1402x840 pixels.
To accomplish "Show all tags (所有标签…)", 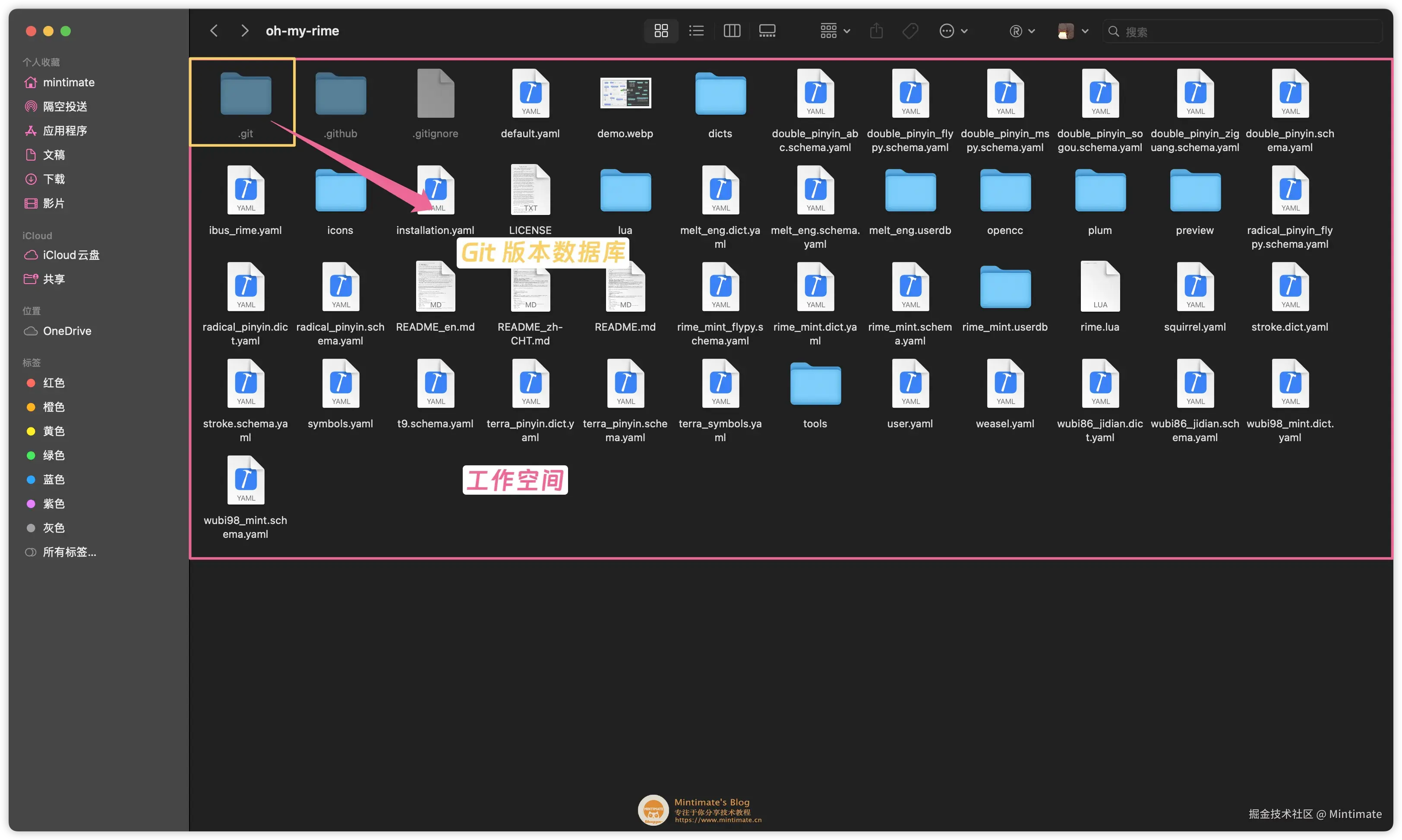I will [69, 553].
